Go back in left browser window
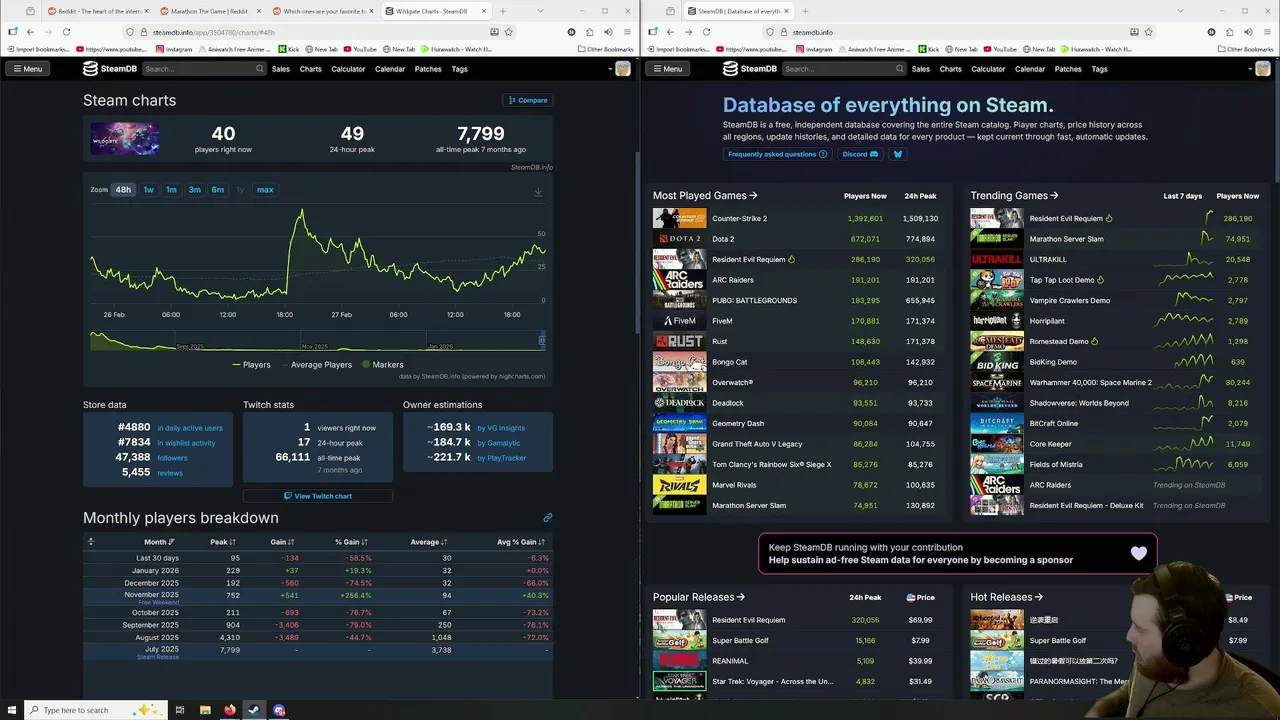Screen dimensions: 1280x720 (30, 32)
